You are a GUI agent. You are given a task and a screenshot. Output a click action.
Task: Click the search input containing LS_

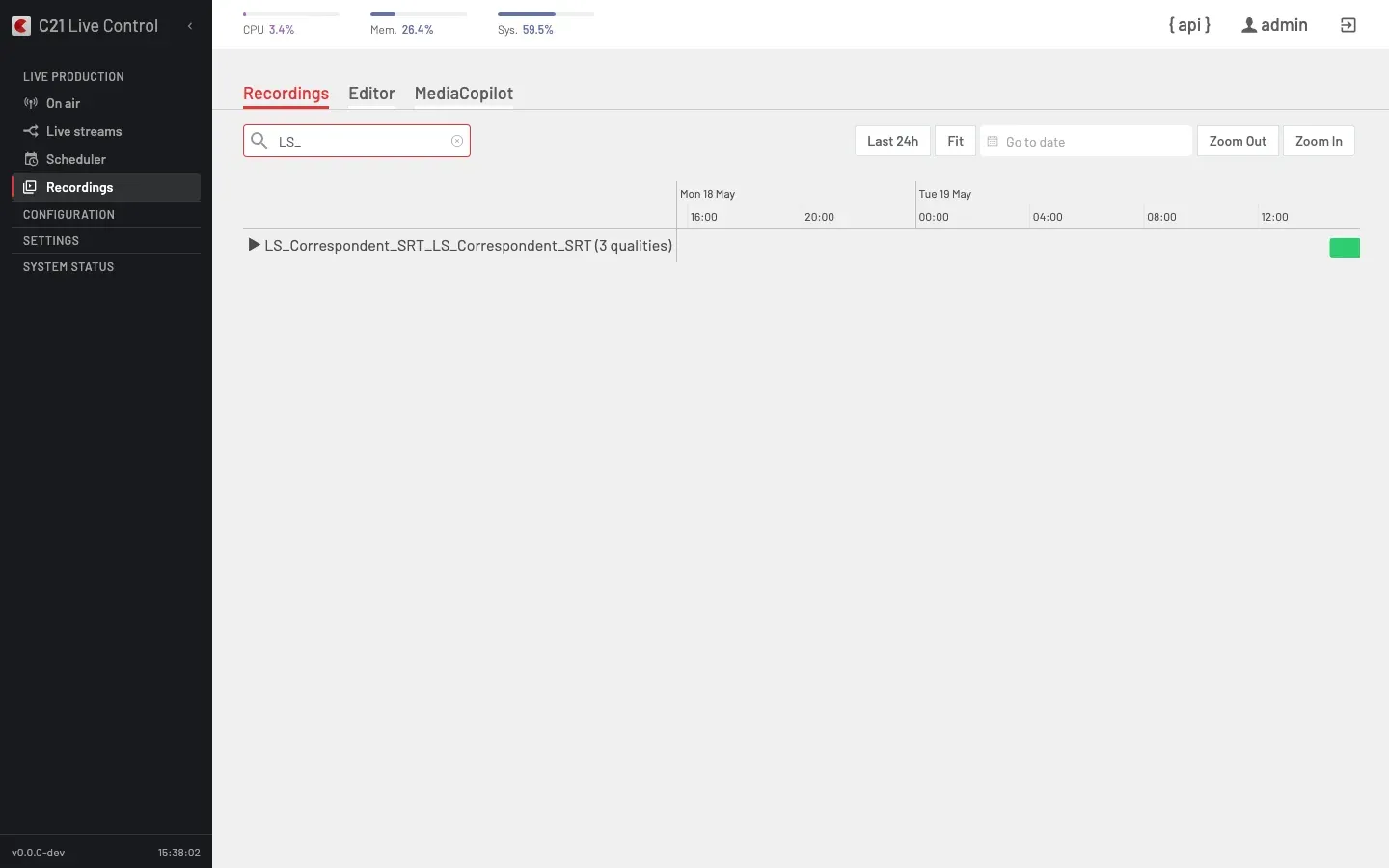pyautogui.click(x=357, y=141)
